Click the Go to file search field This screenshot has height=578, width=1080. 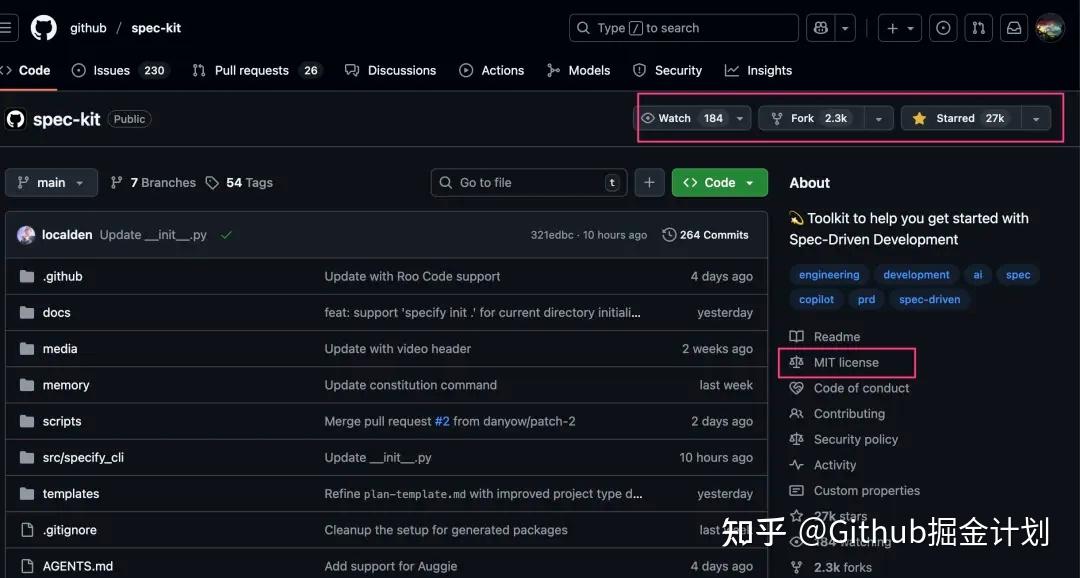pos(528,182)
